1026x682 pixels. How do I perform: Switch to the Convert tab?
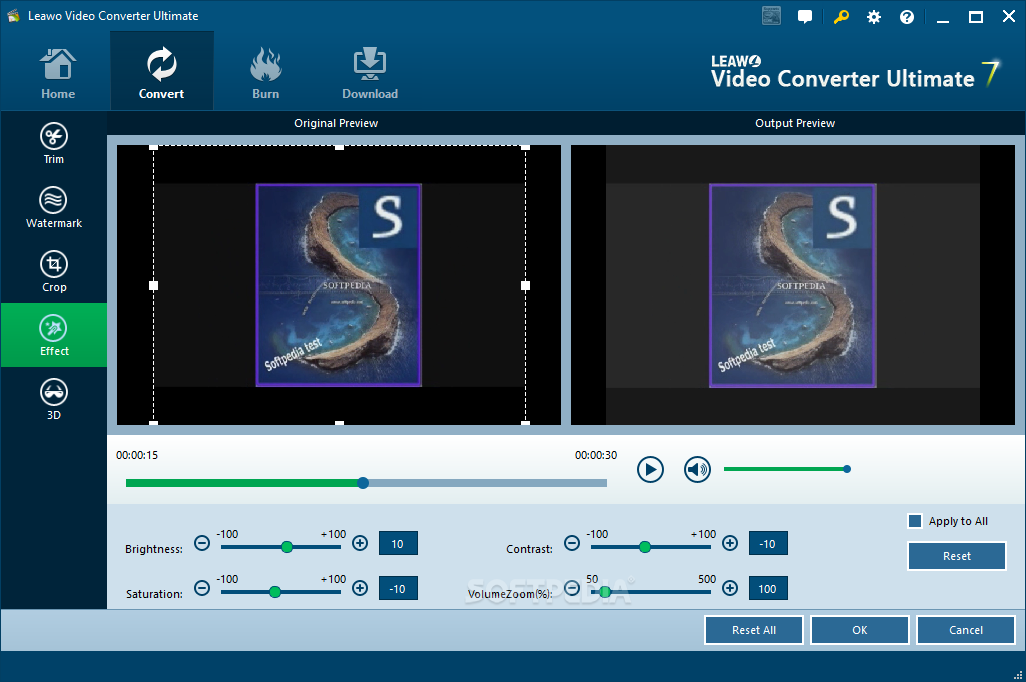[161, 72]
